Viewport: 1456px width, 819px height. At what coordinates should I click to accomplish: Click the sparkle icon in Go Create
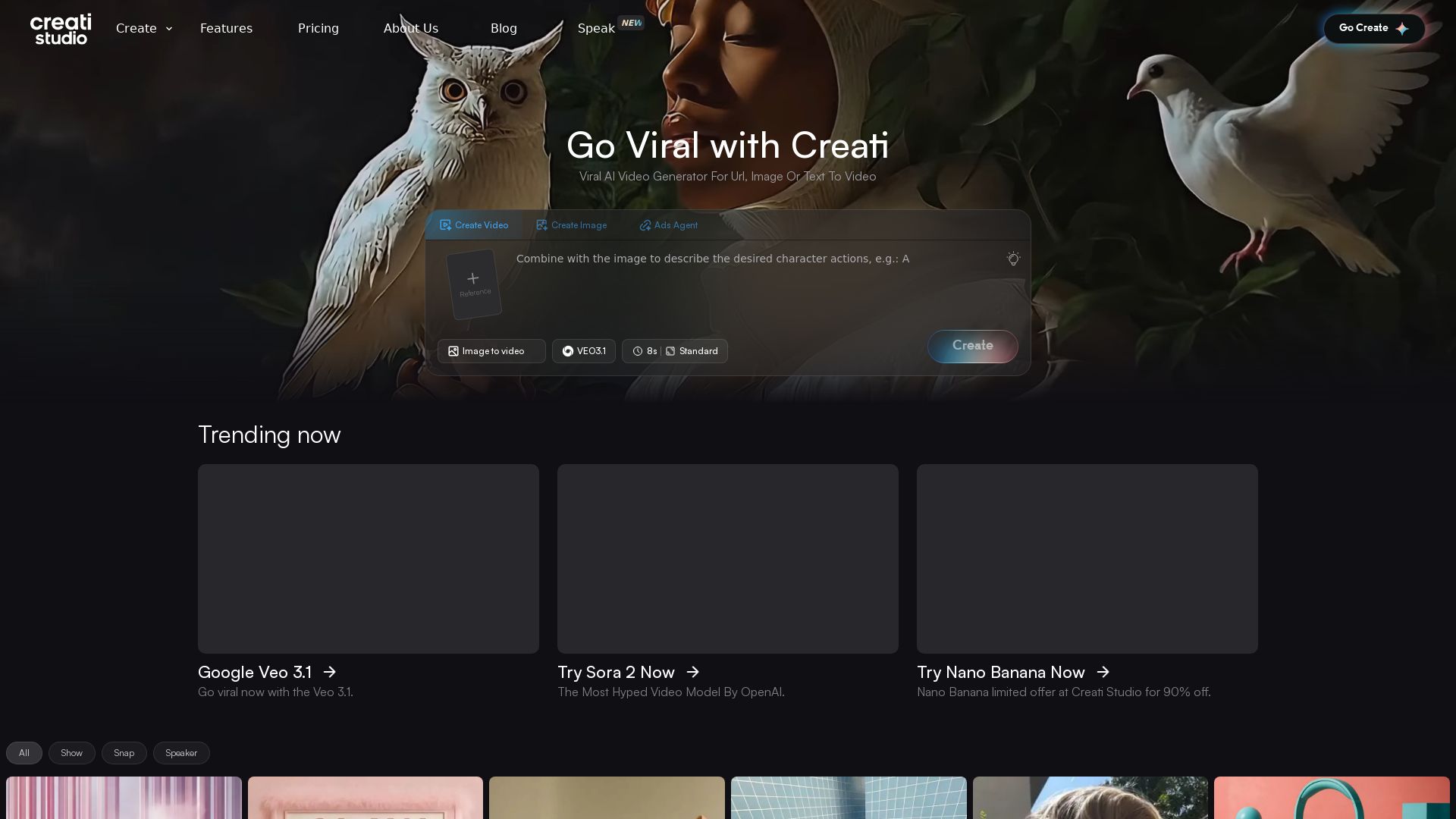coord(1402,29)
